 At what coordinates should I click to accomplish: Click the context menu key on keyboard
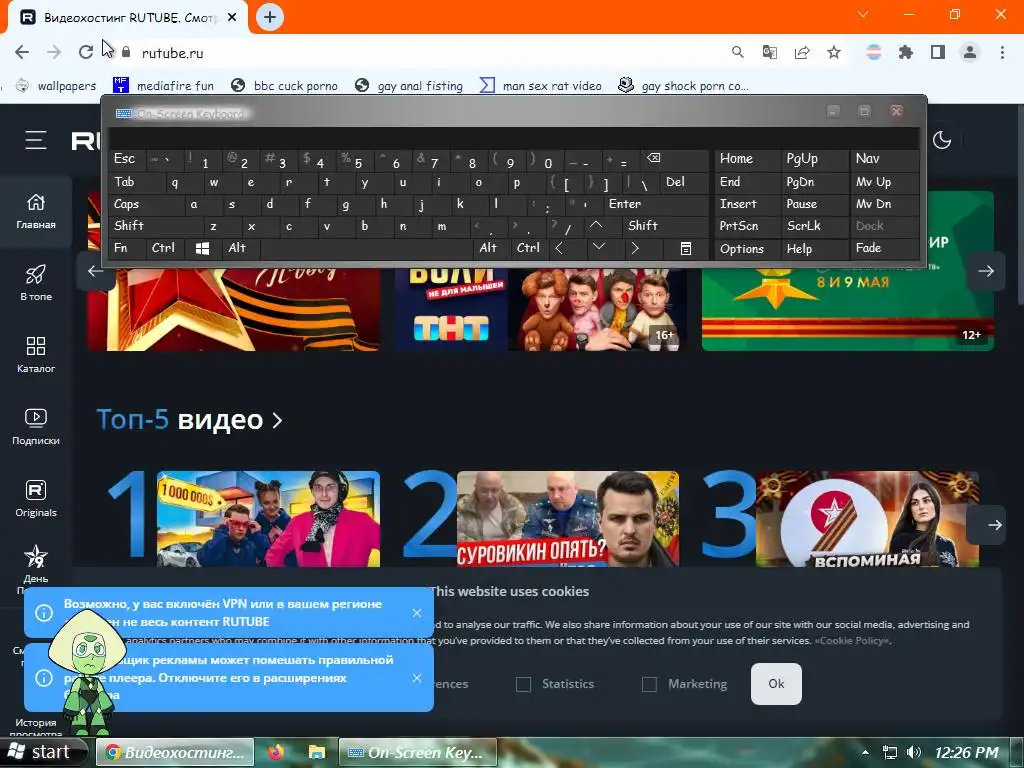[x=686, y=248]
